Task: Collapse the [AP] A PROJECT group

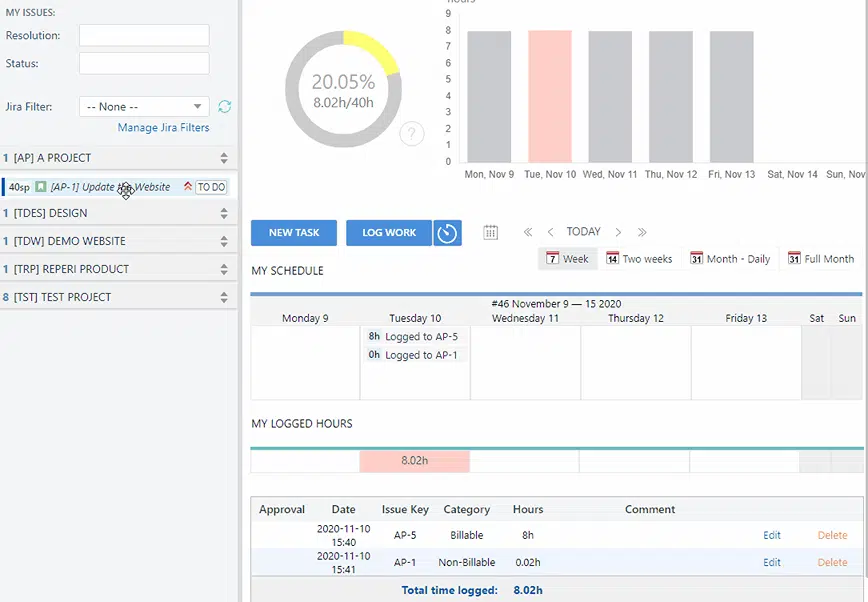Action: (x=224, y=158)
